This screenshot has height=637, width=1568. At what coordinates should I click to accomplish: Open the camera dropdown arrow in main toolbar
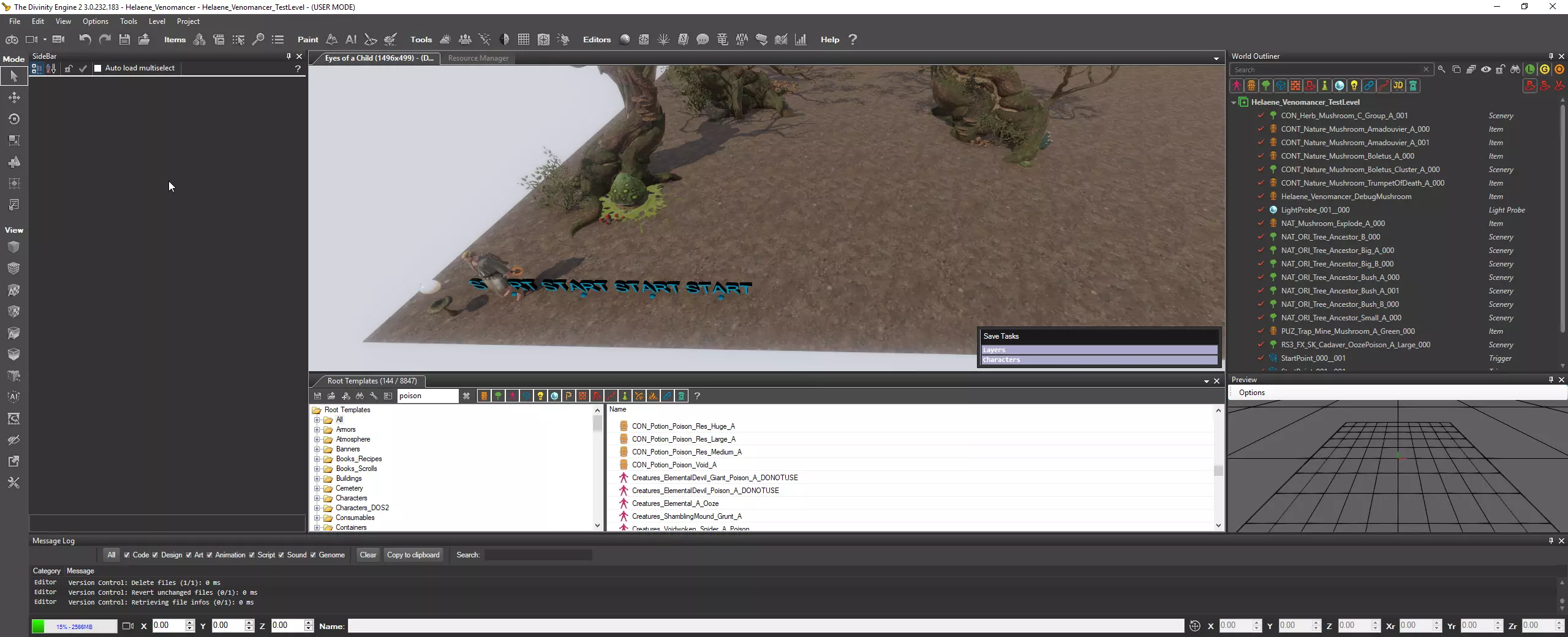(x=45, y=40)
